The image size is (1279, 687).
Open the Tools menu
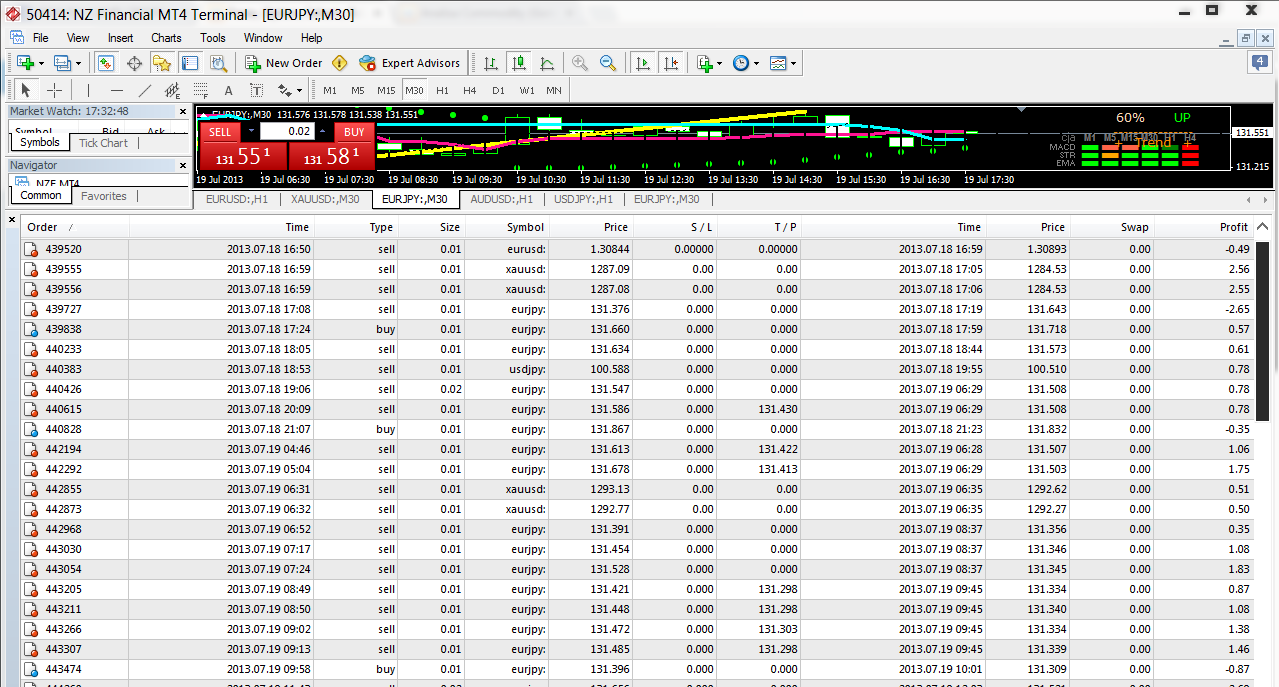213,38
